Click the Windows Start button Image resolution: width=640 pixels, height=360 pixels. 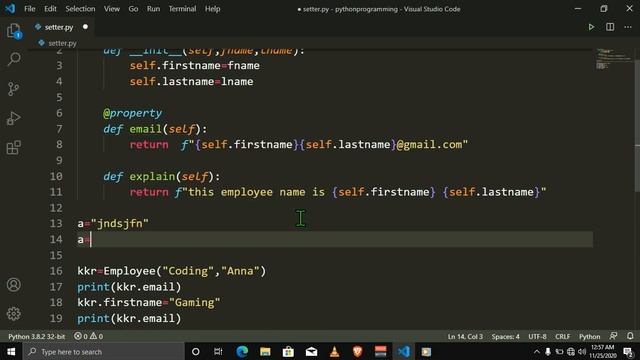click(x=11, y=351)
